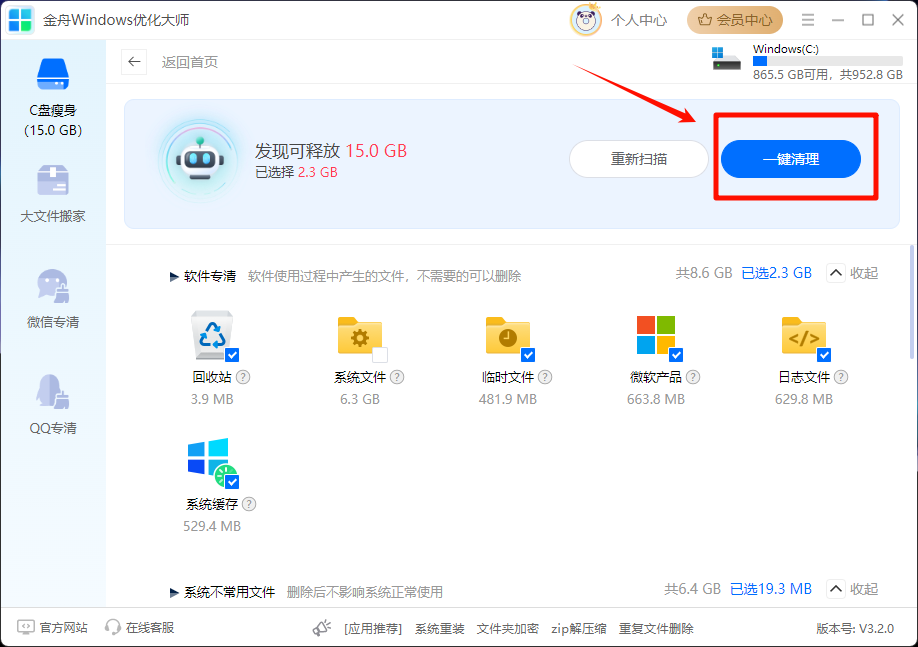Click 返回首页 link

[x=190, y=62]
